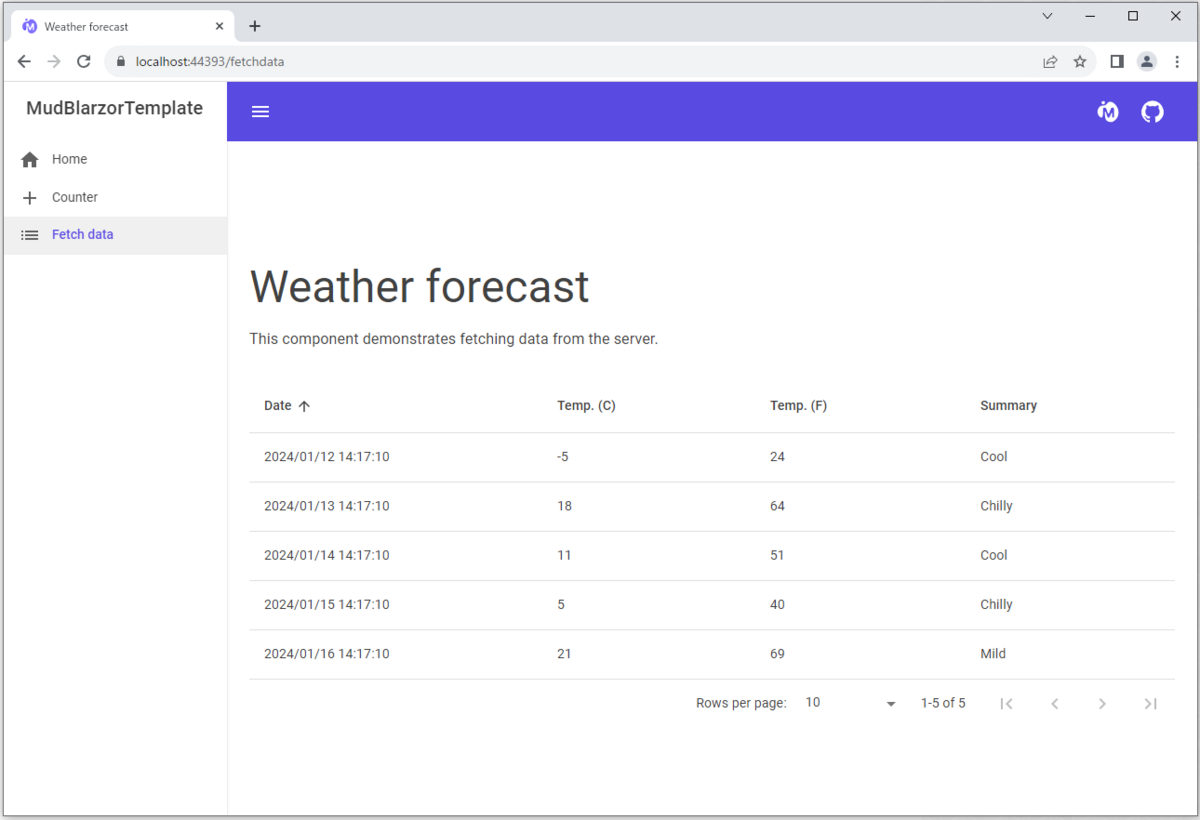1200x820 pixels.
Task: Click the Fetch data list icon
Action: coord(30,235)
